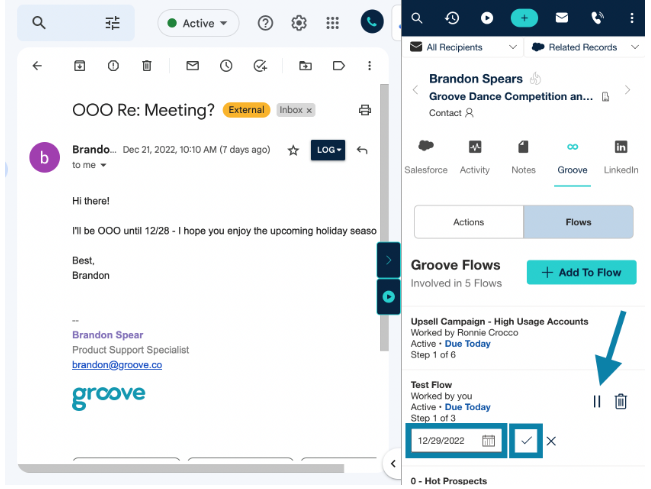Open Brandon Spears contact link
This screenshot has width=651, height=489.
pyautogui.click(x=476, y=78)
